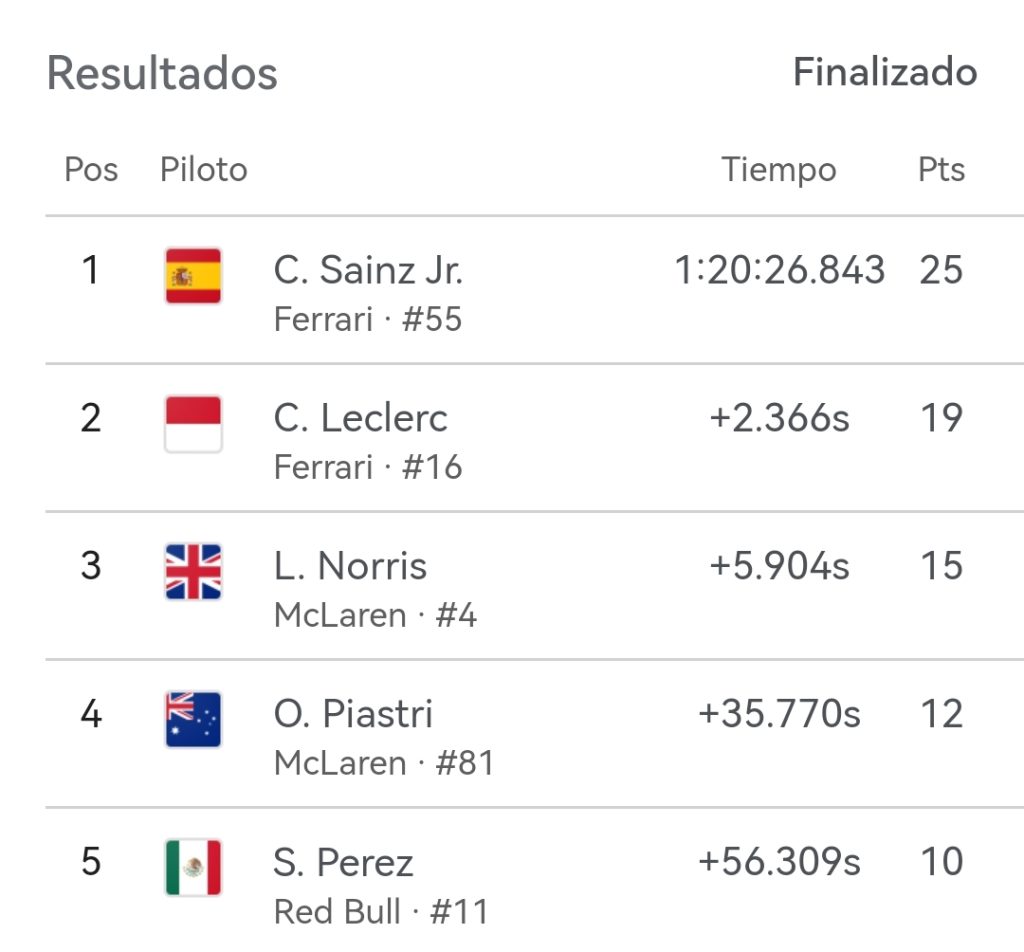Click the Tiempo column header

(779, 170)
